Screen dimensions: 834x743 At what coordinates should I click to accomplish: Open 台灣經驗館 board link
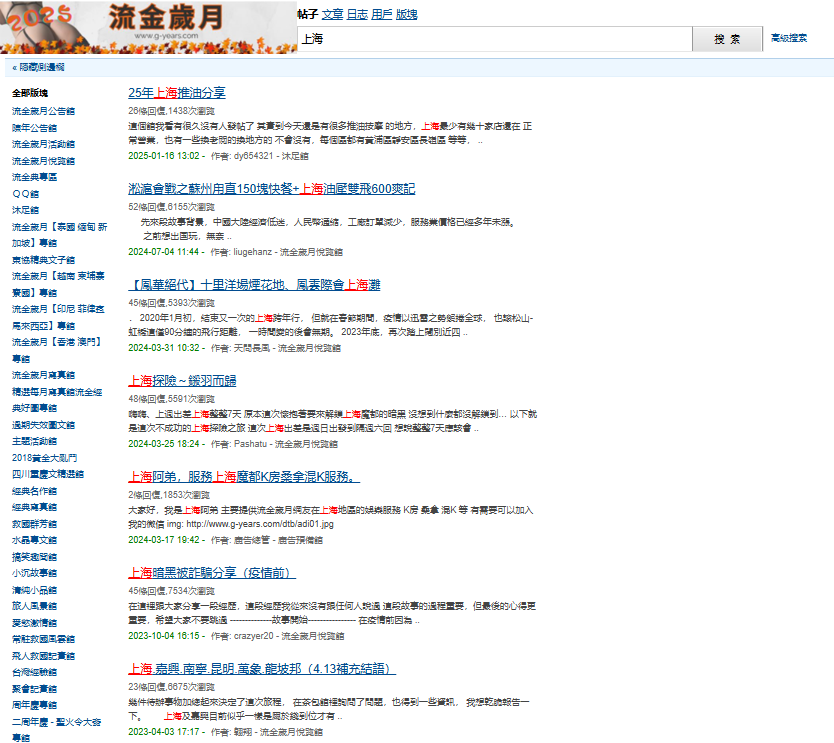(x=35, y=672)
